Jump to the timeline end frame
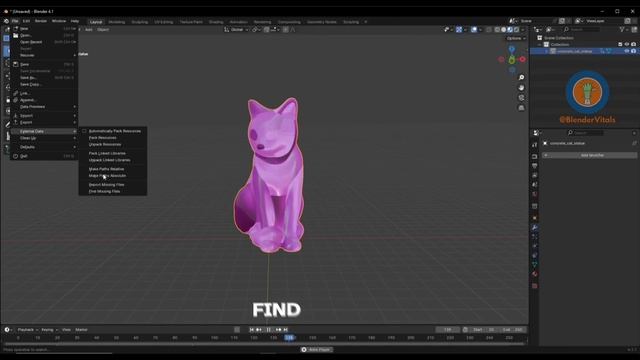The height and width of the screenshot is (360, 640). tap(286, 330)
